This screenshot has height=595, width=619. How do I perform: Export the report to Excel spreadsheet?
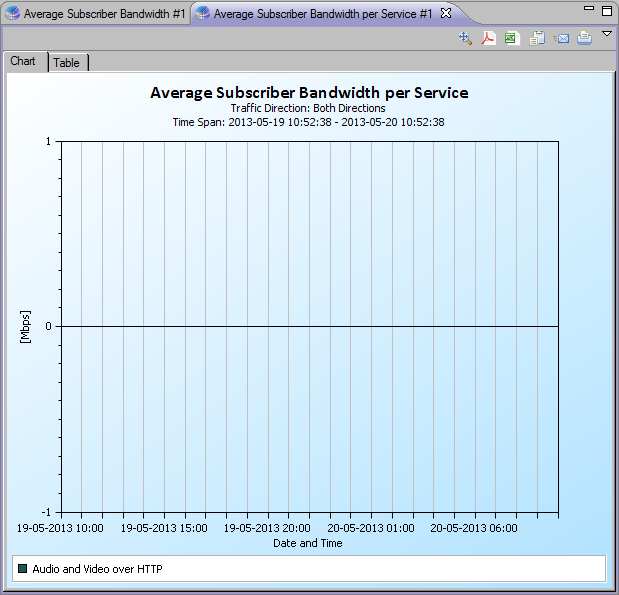(512, 38)
